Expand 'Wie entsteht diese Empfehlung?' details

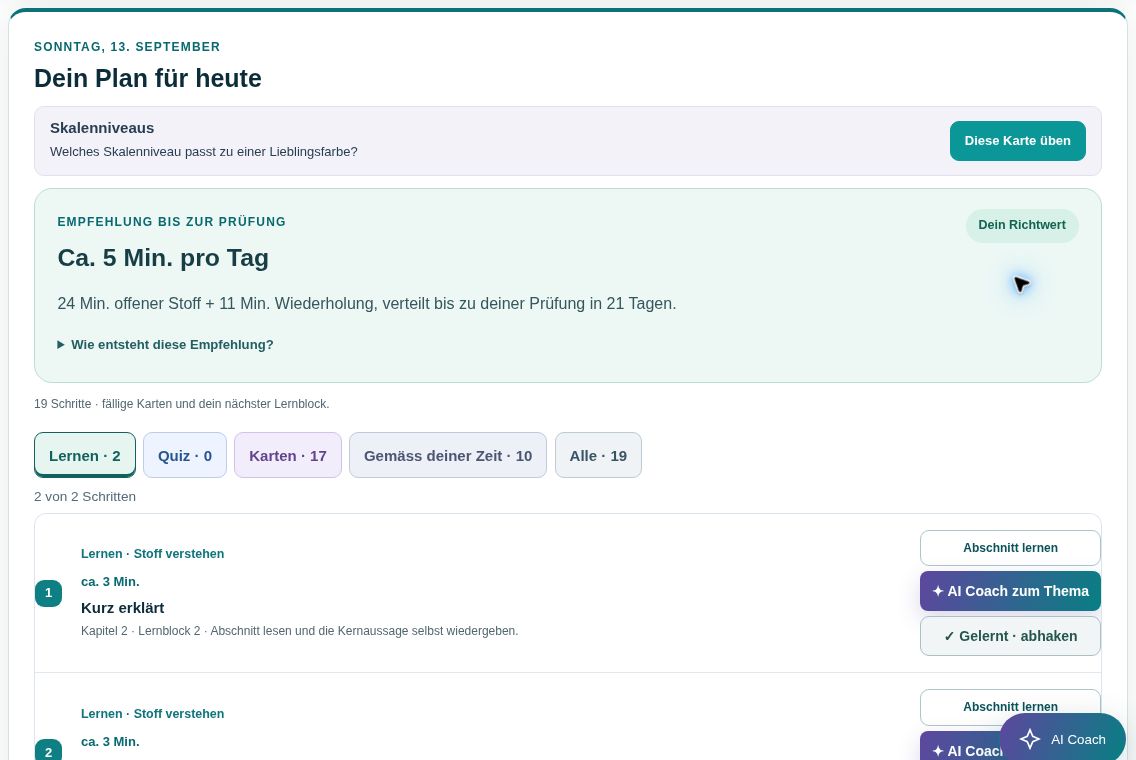pos(165,345)
